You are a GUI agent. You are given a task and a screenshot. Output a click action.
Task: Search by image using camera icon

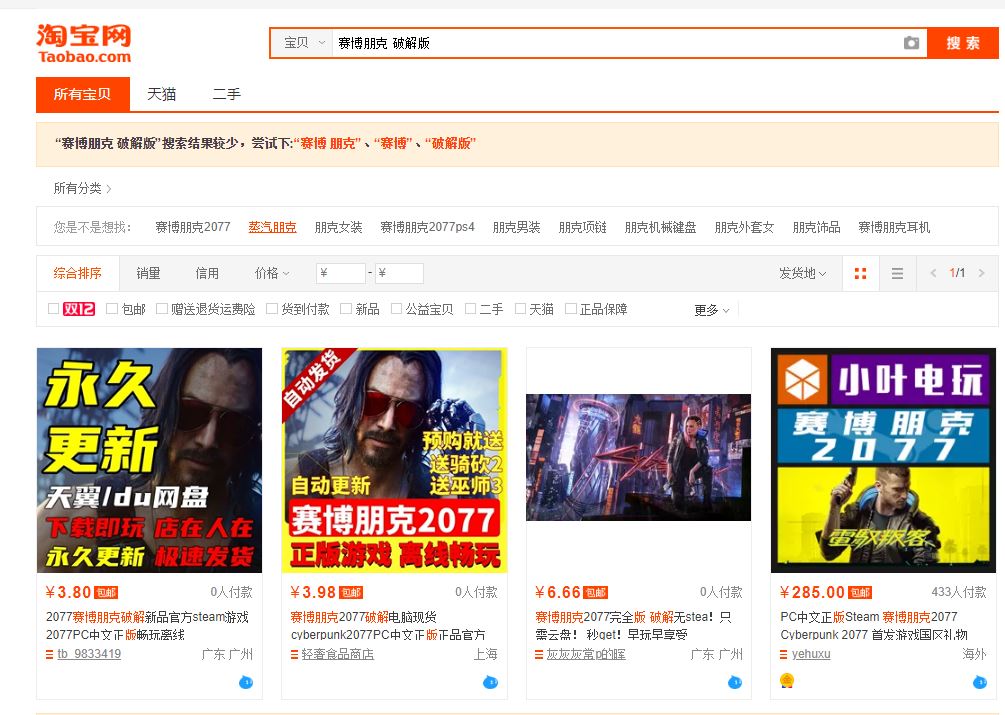[911, 43]
